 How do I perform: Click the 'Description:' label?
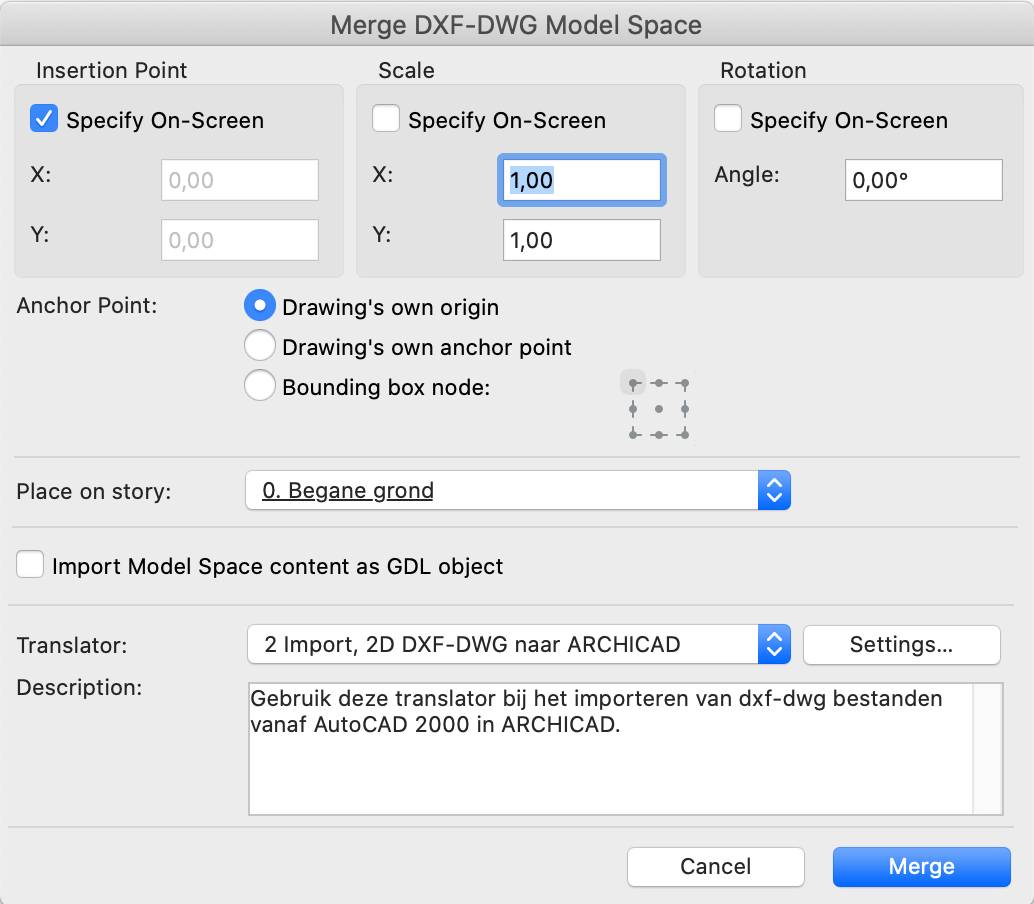pyautogui.click(x=79, y=687)
